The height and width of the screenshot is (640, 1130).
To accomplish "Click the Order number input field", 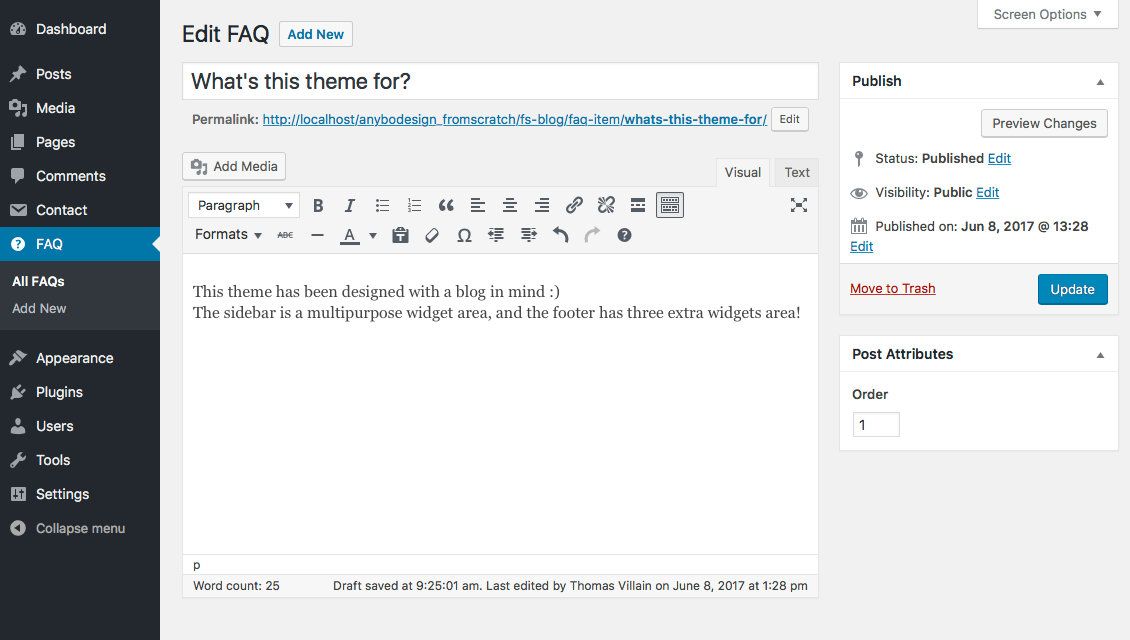I will click(876, 425).
